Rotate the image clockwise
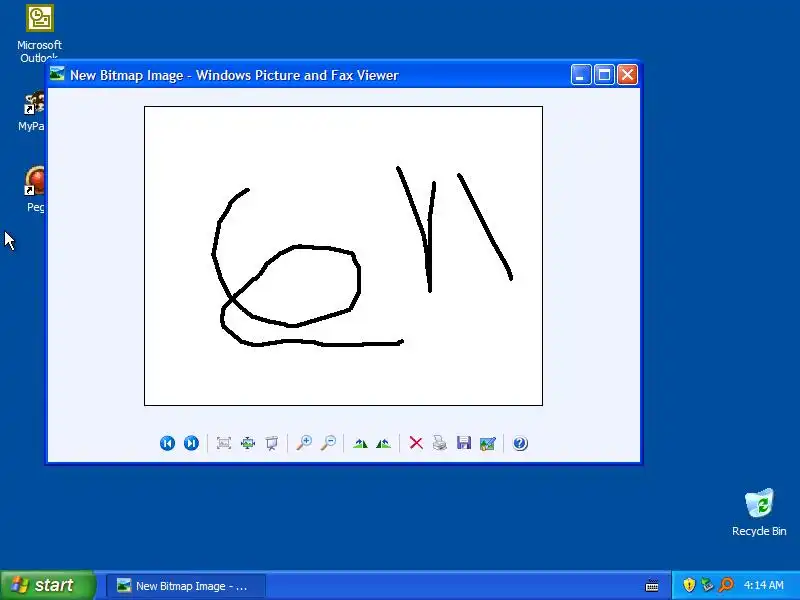Screen dimensions: 800x600 (x=360, y=443)
